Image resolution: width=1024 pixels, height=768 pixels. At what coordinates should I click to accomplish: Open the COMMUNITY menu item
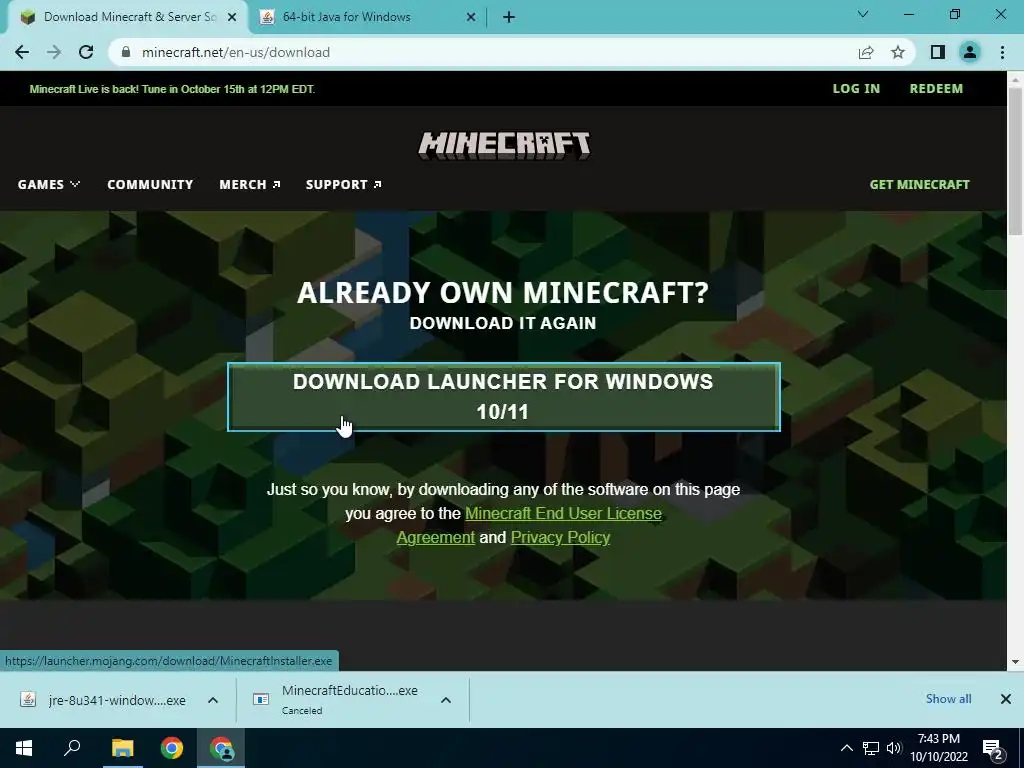pyautogui.click(x=150, y=185)
